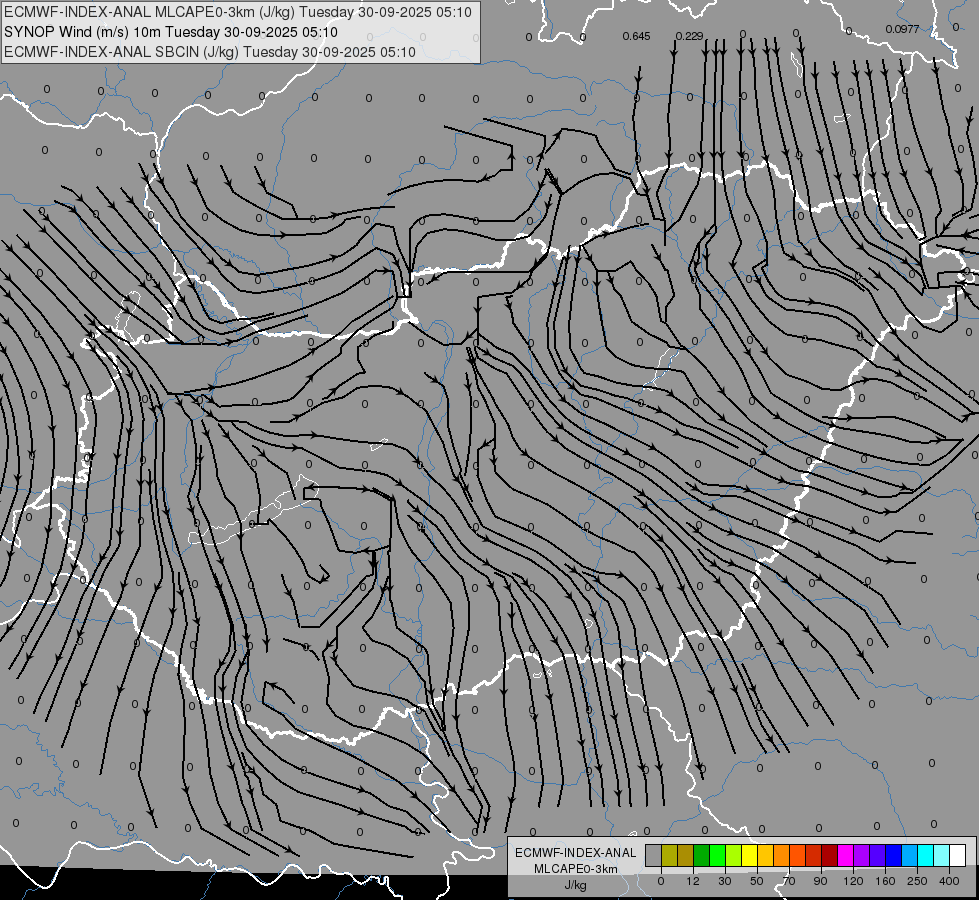Viewport: 979px width, 900px height.
Task: Click the legend label 50
Action: pos(757,881)
